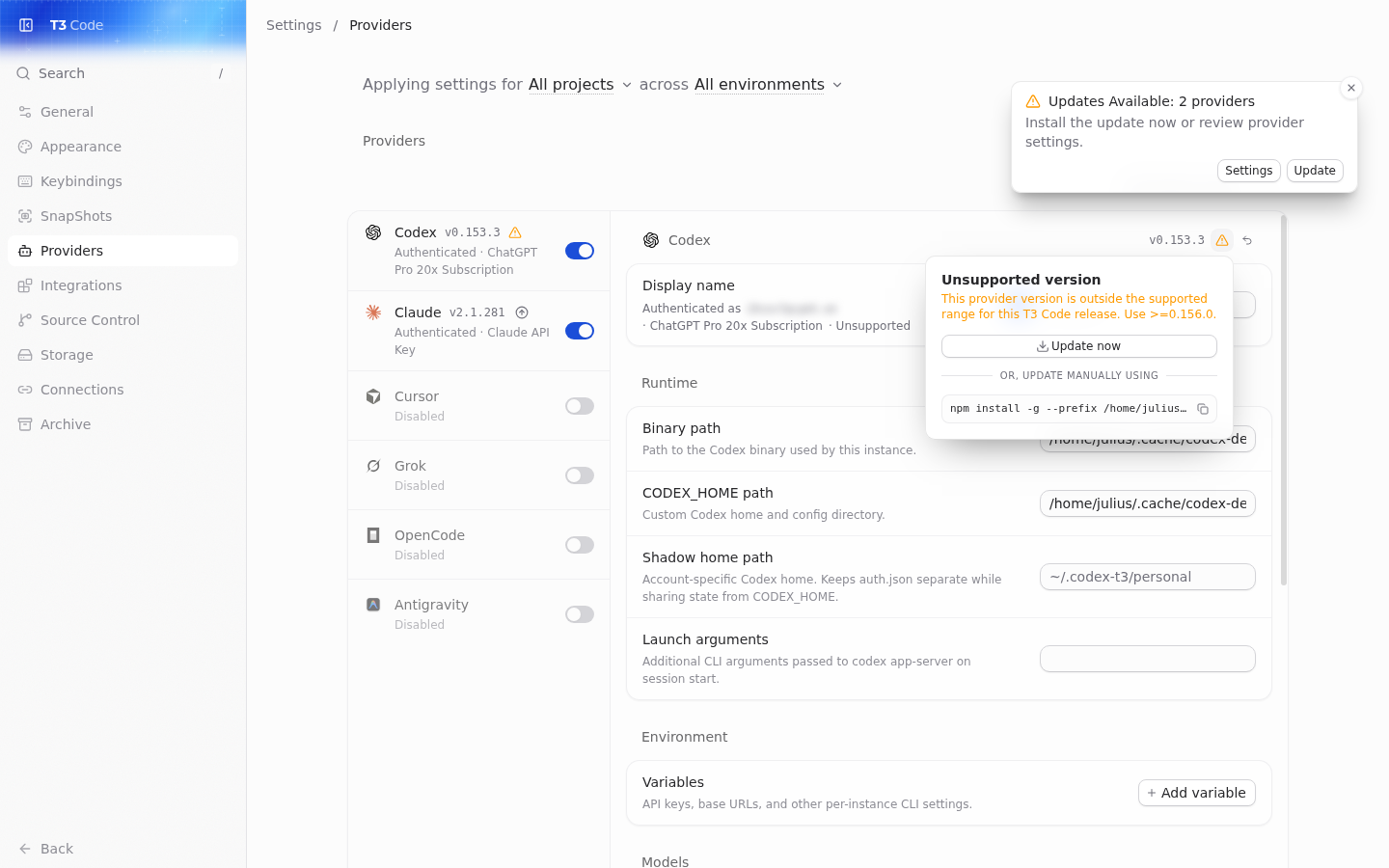Toggle the Codex provider switch
Viewport: 1389px width, 868px height.
[x=580, y=251]
